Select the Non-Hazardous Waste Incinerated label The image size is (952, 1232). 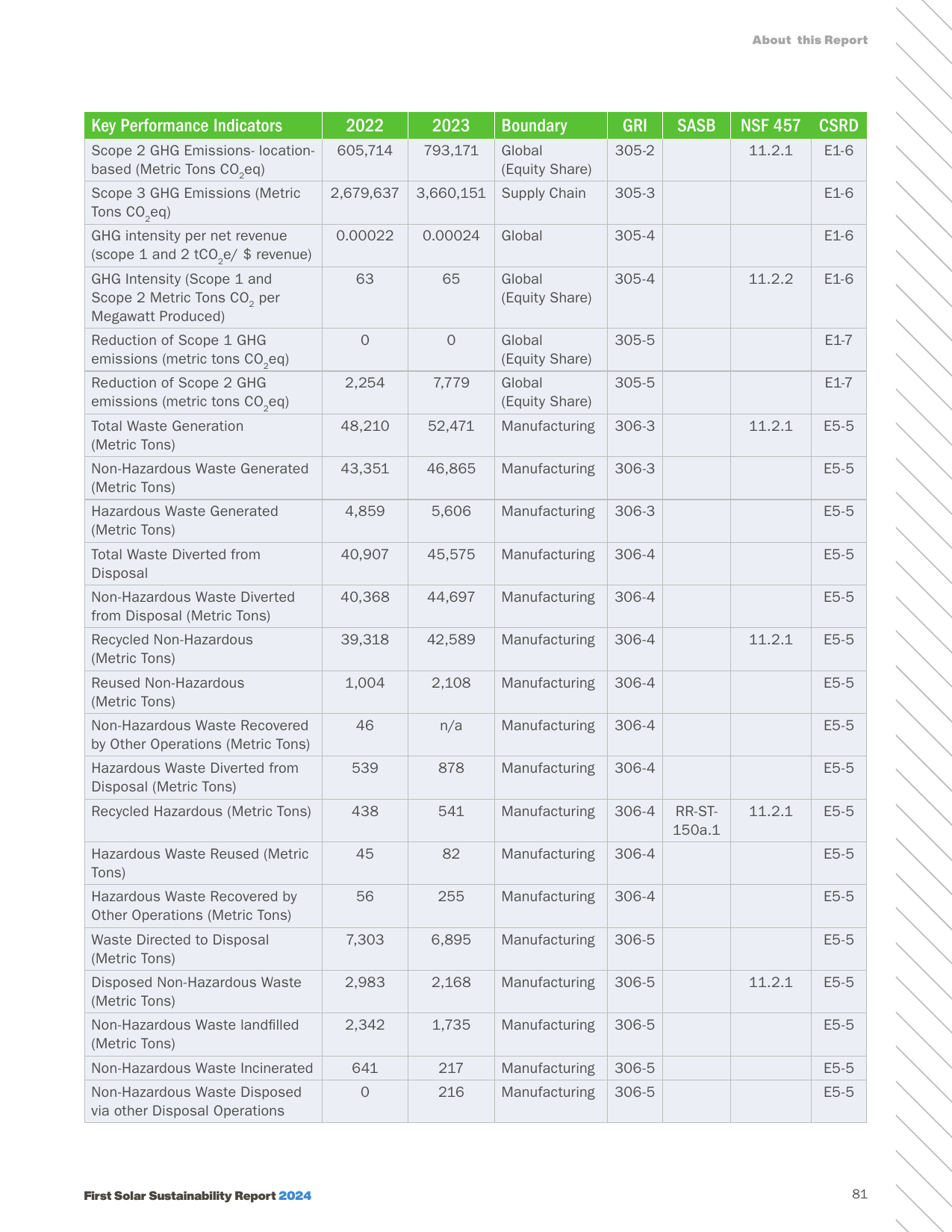tap(202, 1068)
